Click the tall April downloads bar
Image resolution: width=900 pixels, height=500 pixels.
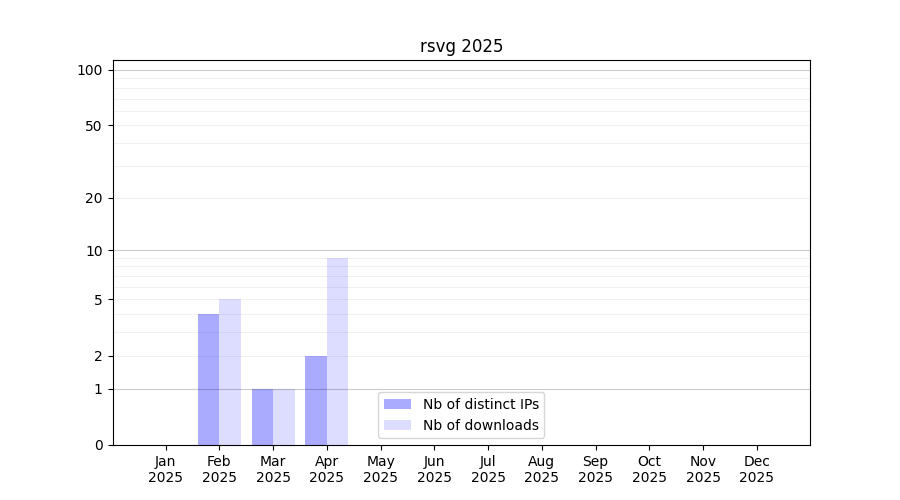pos(337,350)
